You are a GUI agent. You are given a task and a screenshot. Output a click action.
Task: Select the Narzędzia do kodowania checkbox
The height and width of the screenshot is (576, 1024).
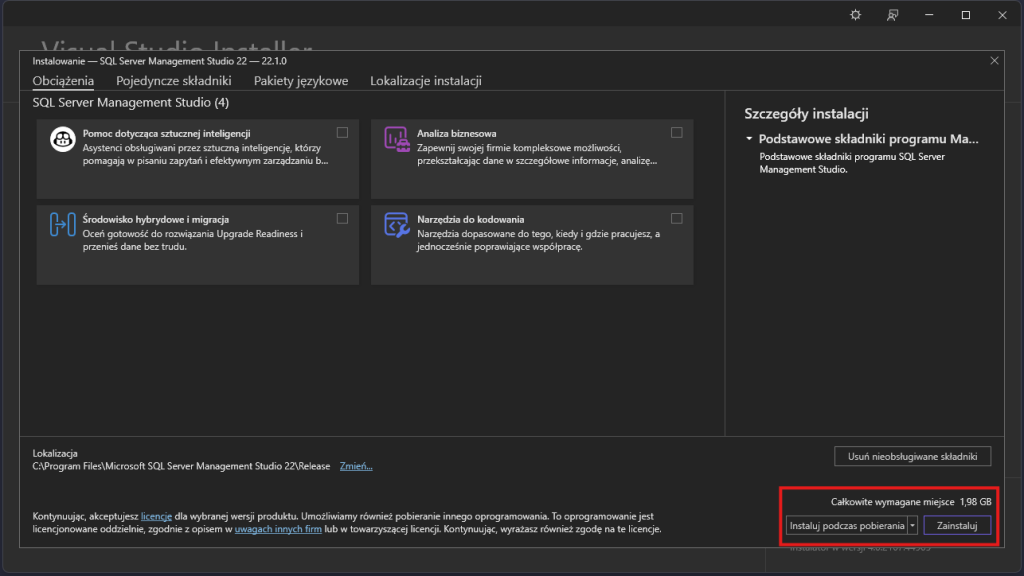click(x=677, y=219)
